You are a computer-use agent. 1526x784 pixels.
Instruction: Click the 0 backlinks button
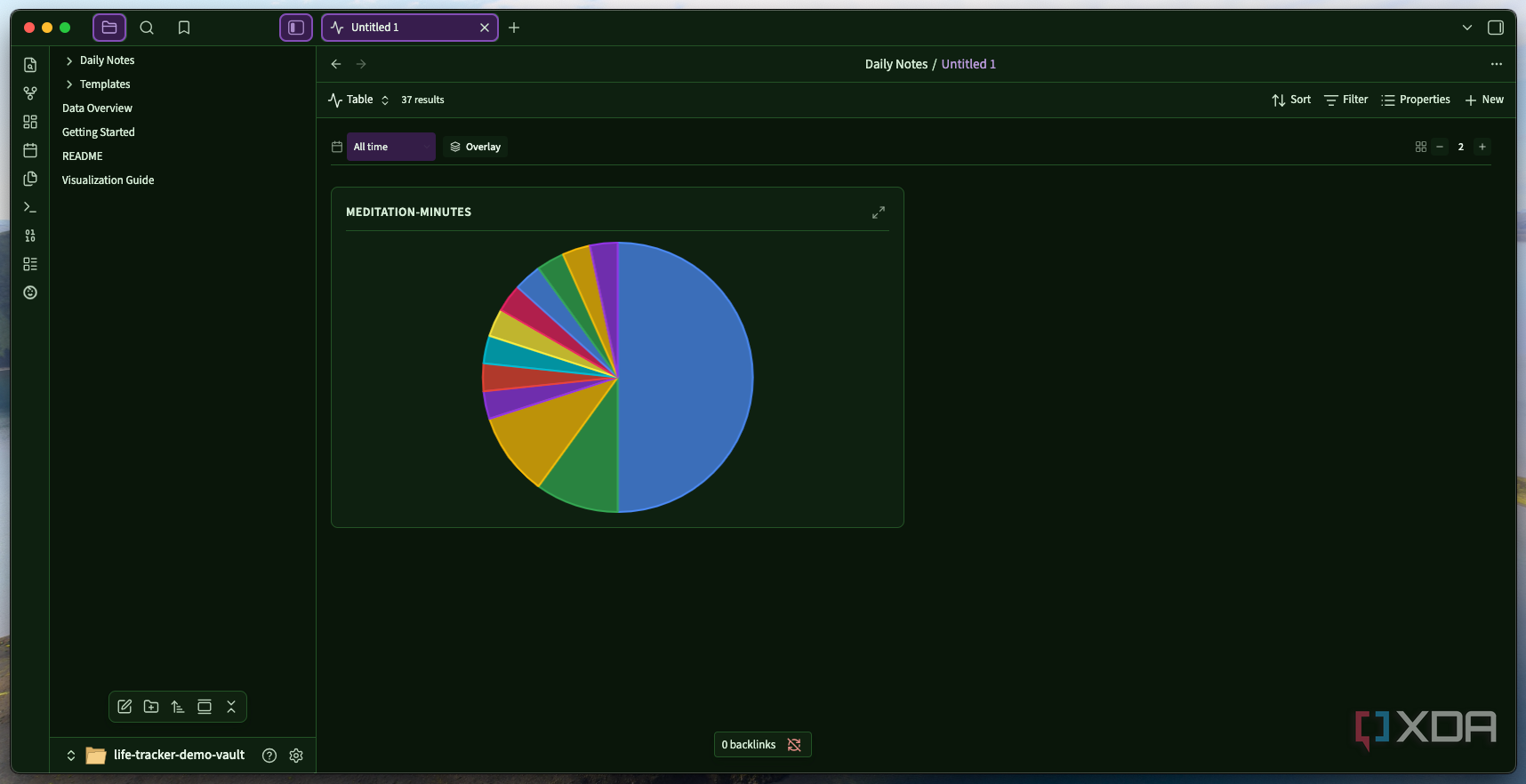click(x=763, y=745)
